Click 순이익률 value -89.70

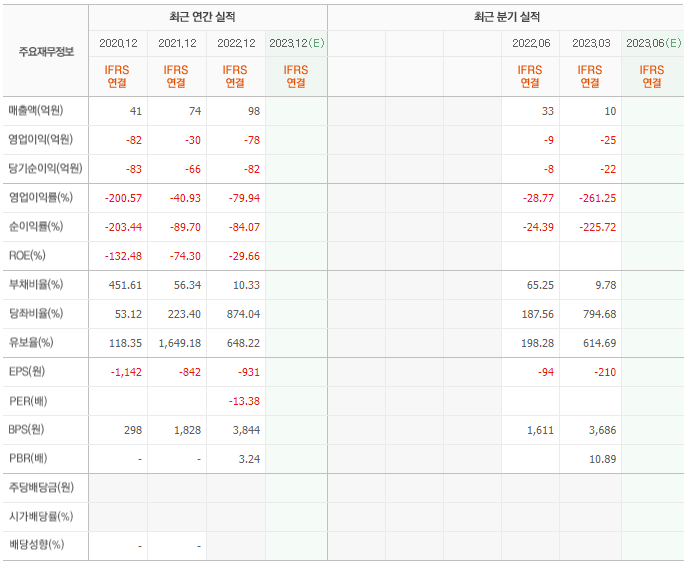(x=185, y=227)
